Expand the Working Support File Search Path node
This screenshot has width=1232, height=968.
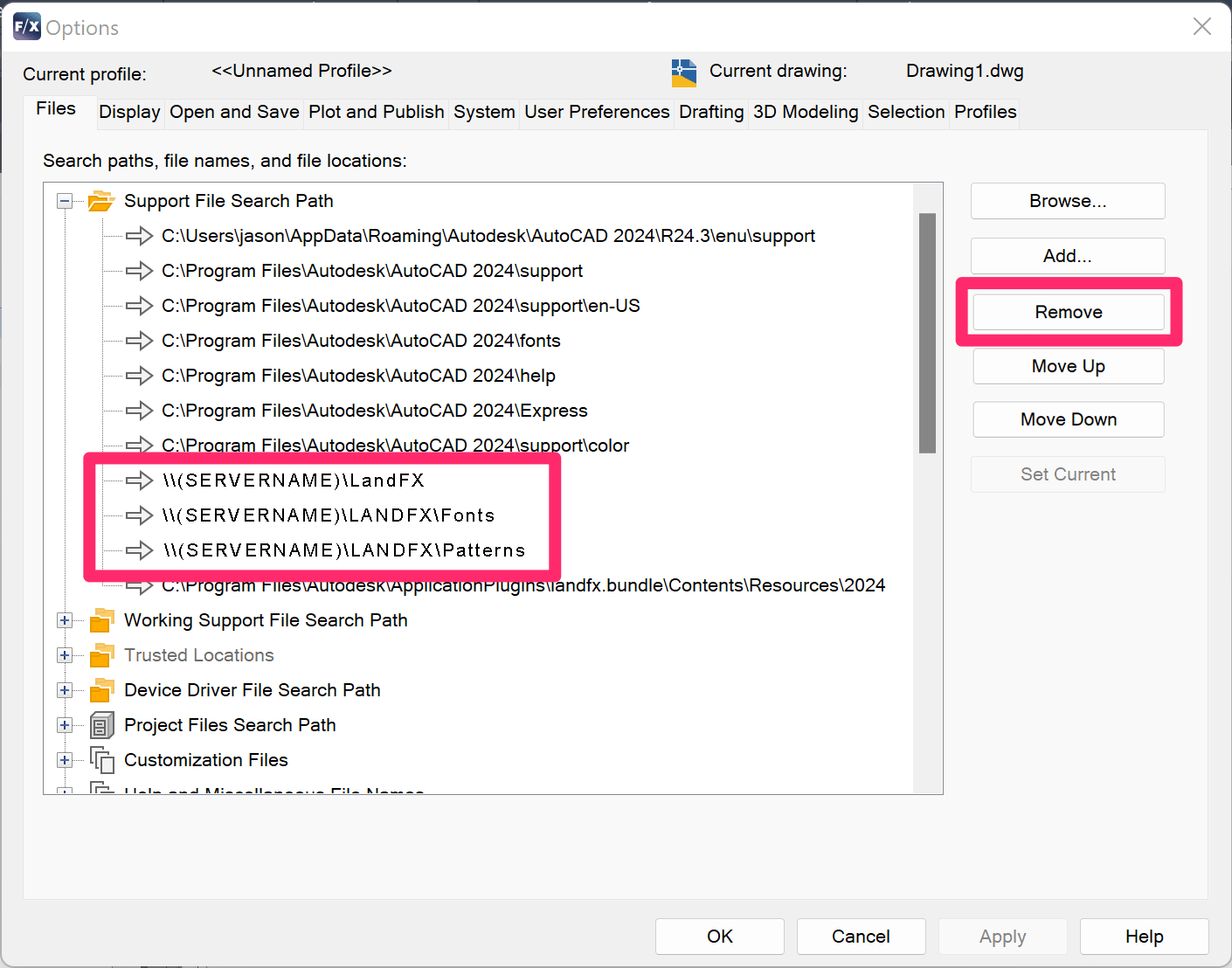coord(65,620)
